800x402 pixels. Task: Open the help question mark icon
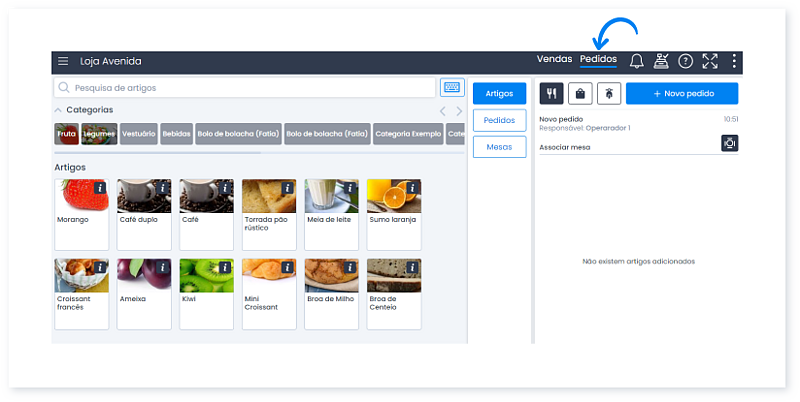(x=685, y=61)
